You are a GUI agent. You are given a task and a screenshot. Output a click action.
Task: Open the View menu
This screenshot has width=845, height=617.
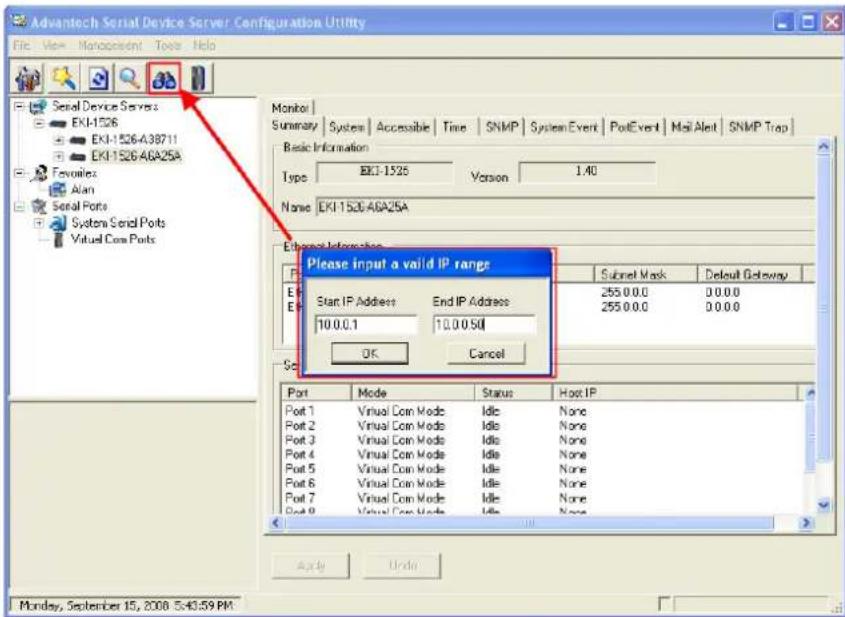(x=53, y=45)
